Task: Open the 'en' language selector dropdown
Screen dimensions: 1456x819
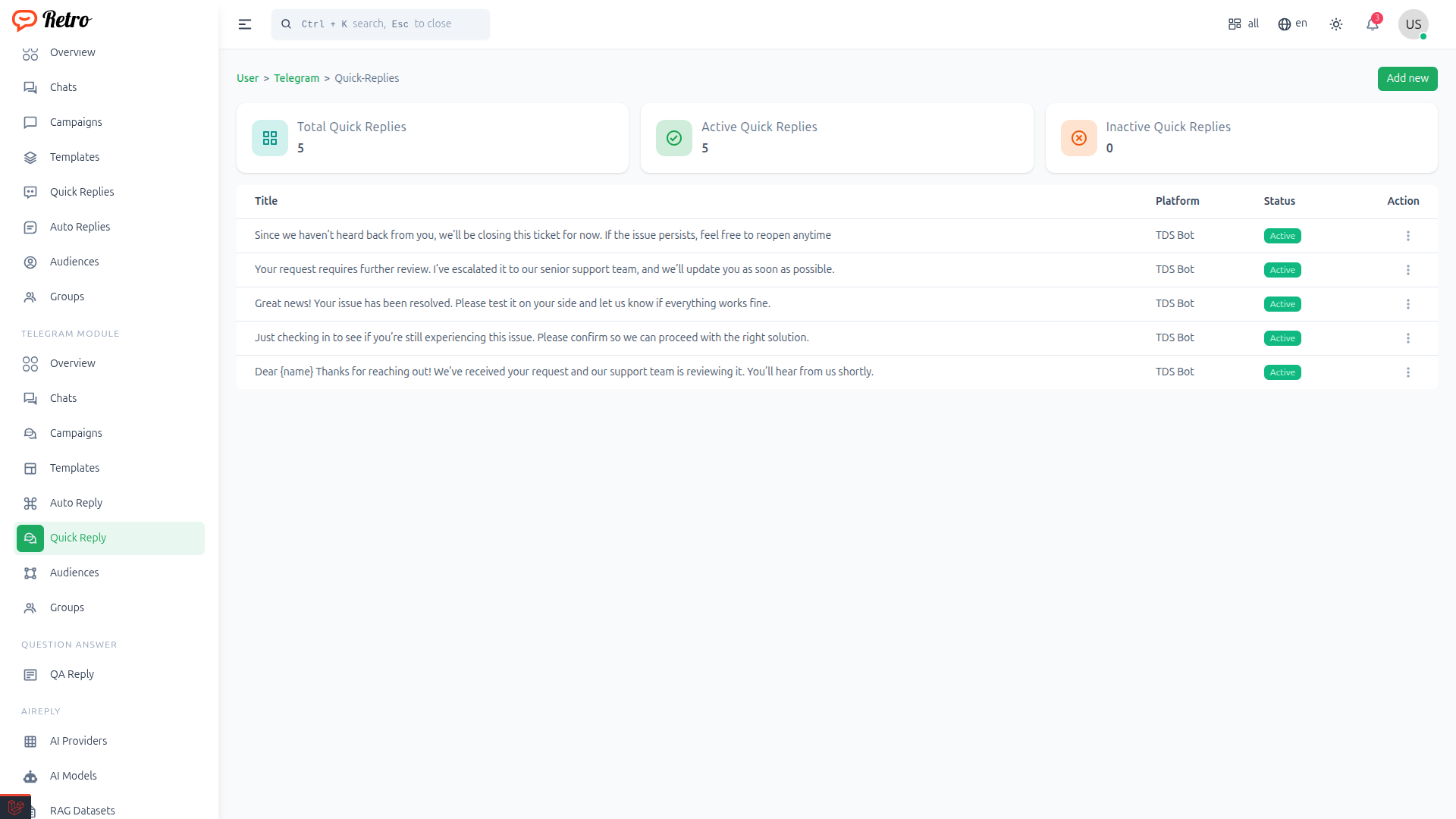Action: 1292,24
